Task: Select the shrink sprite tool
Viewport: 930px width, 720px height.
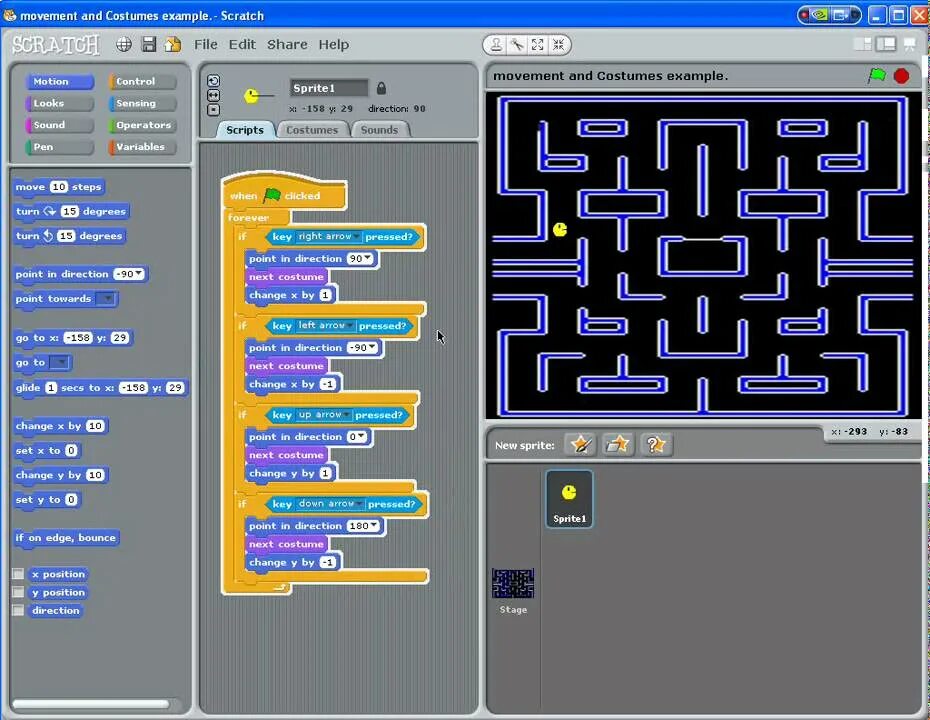Action: [558, 44]
